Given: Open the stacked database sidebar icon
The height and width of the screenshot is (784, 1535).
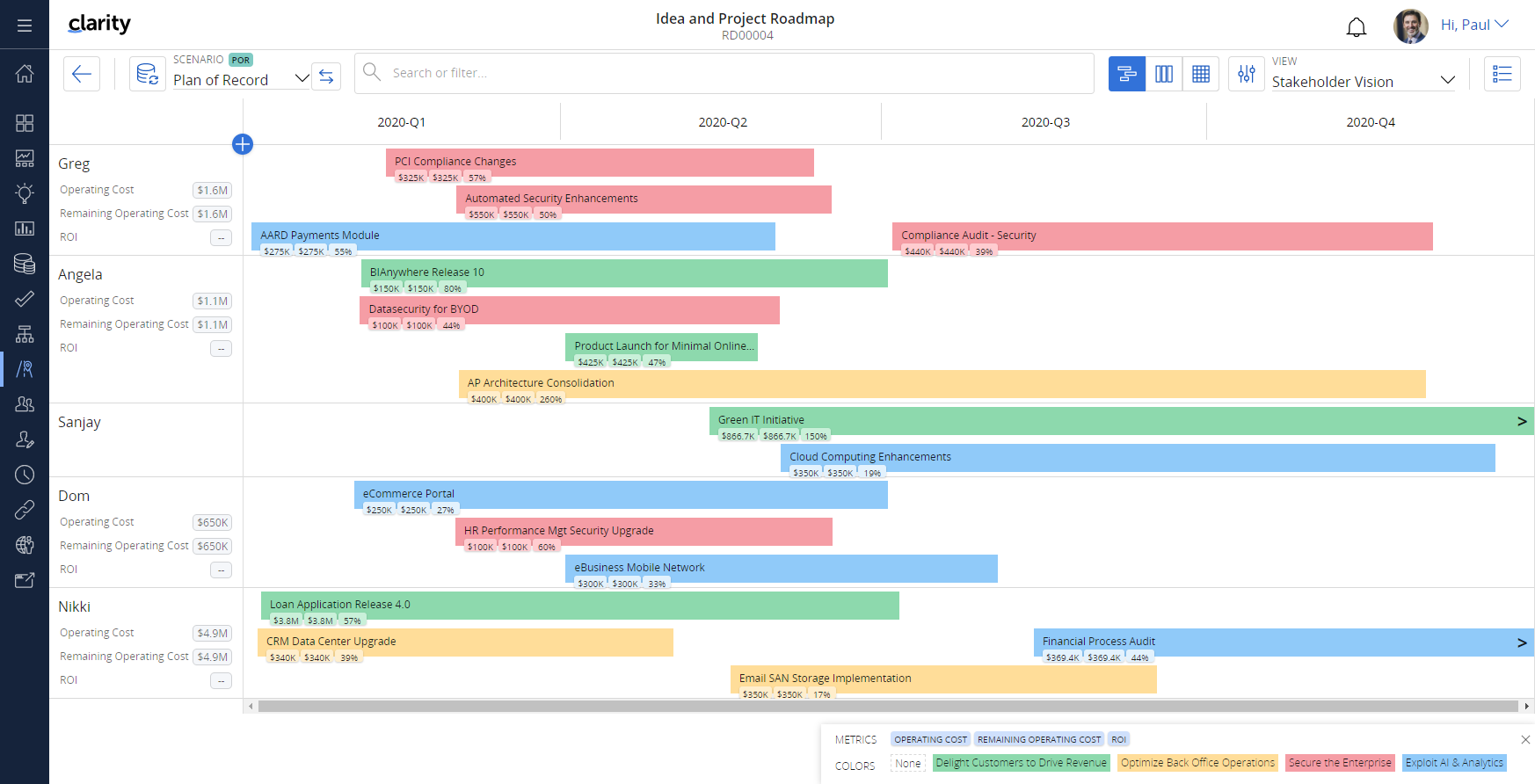Looking at the screenshot, I should click(x=25, y=264).
